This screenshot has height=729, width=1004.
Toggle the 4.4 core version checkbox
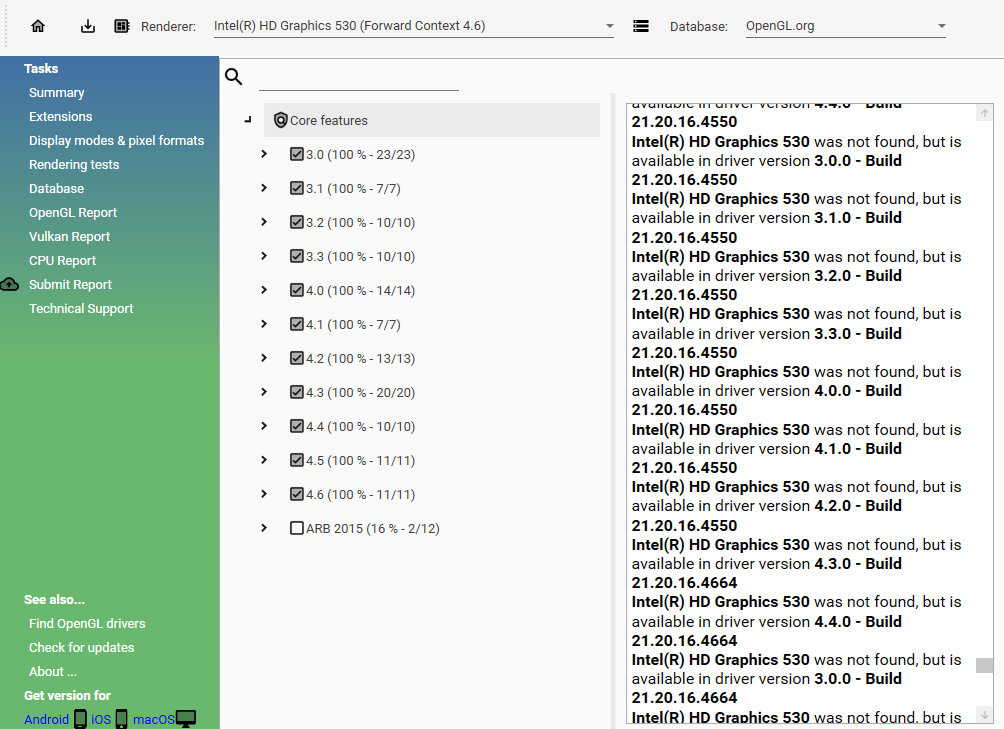[296, 425]
